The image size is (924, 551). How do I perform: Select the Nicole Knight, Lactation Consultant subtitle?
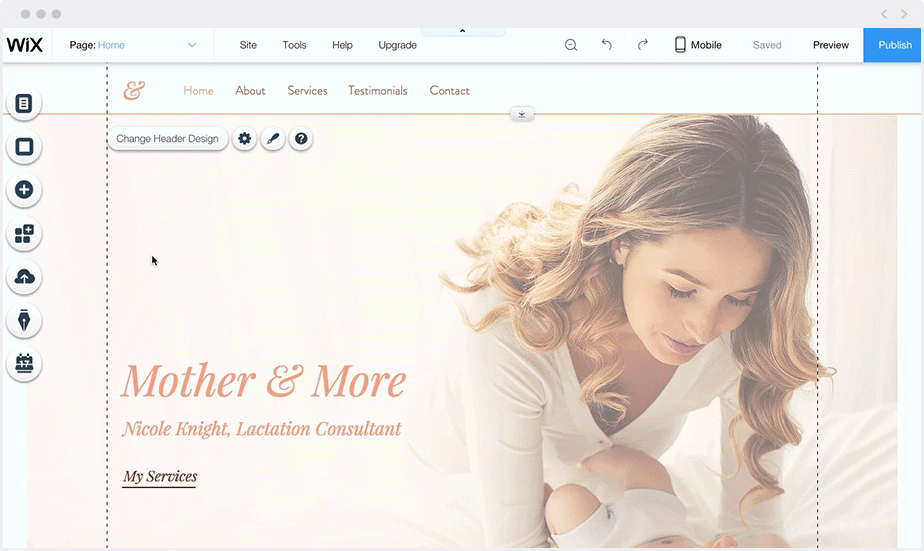tap(262, 428)
